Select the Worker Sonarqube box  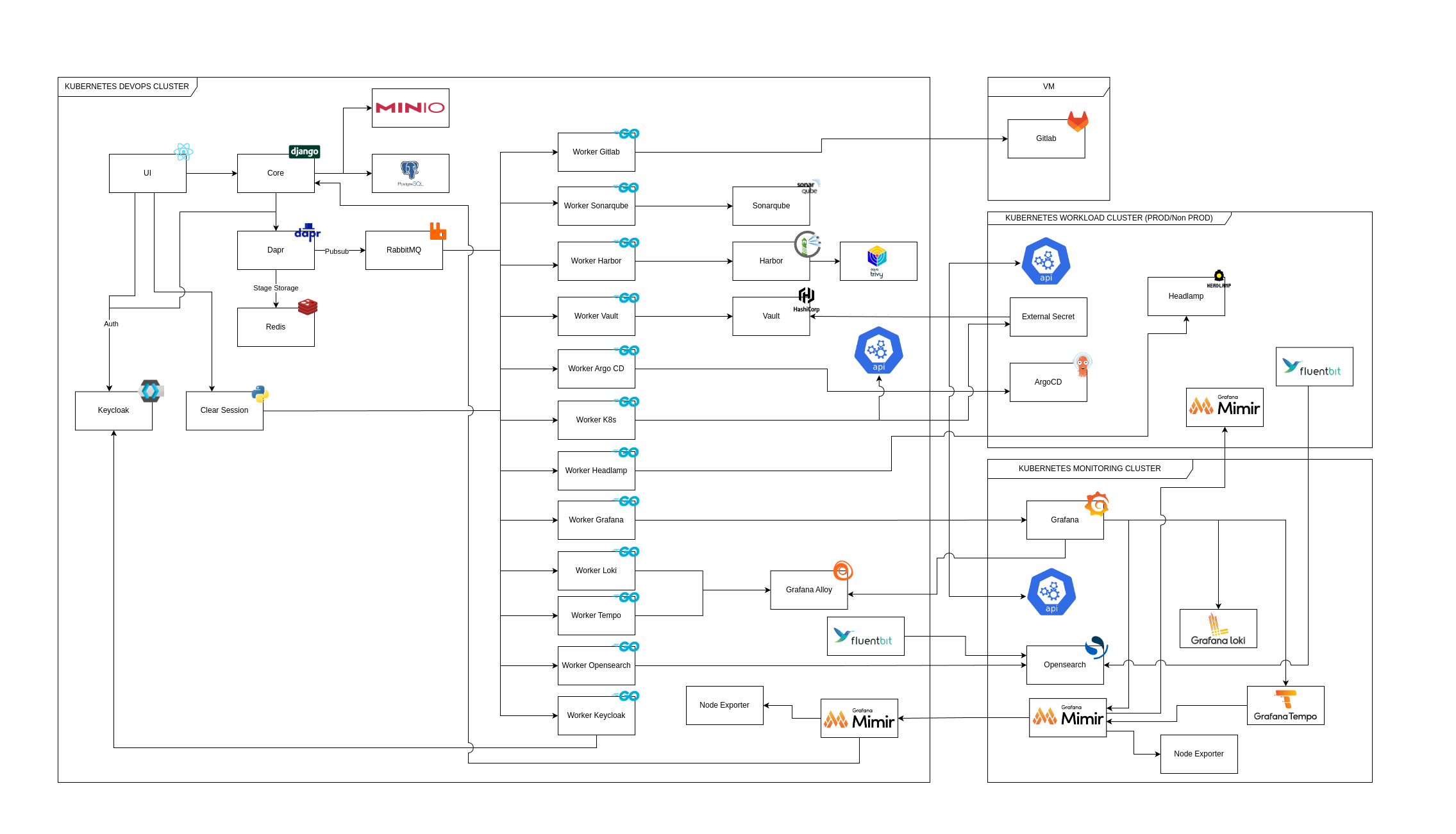click(x=596, y=206)
